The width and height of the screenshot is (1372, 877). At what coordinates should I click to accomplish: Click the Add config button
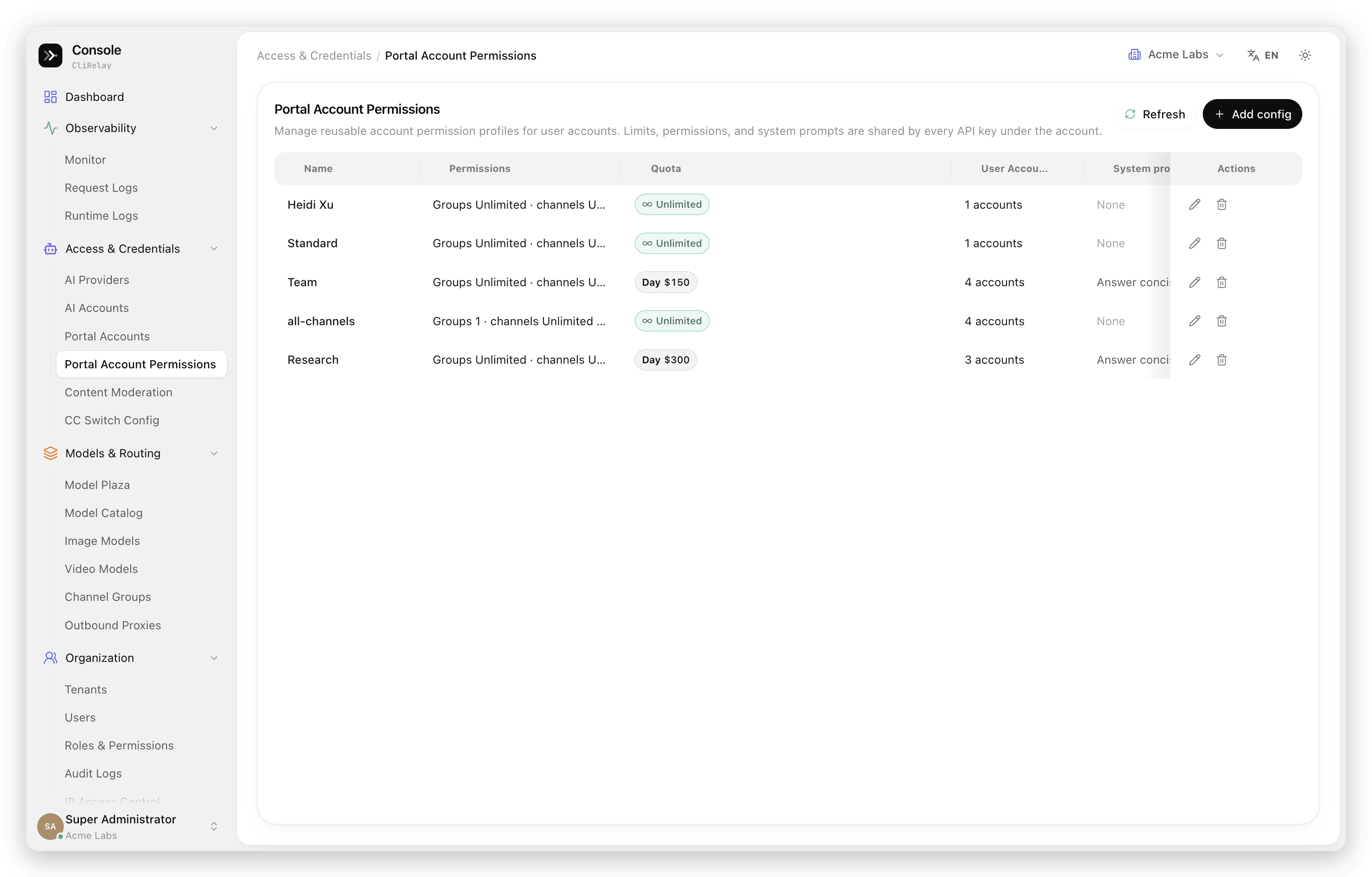coord(1252,114)
